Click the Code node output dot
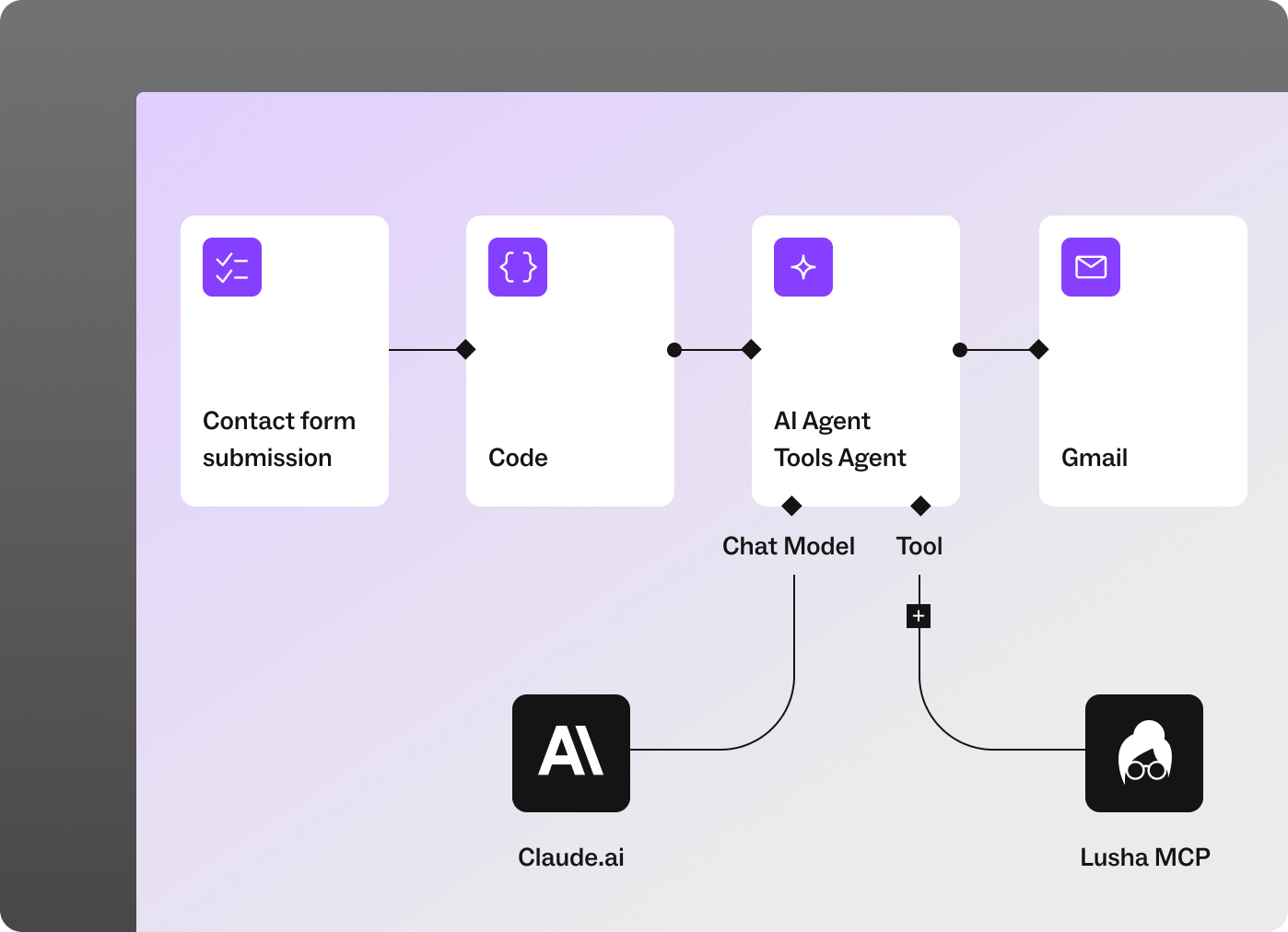The width and height of the screenshot is (1288, 932). point(674,350)
